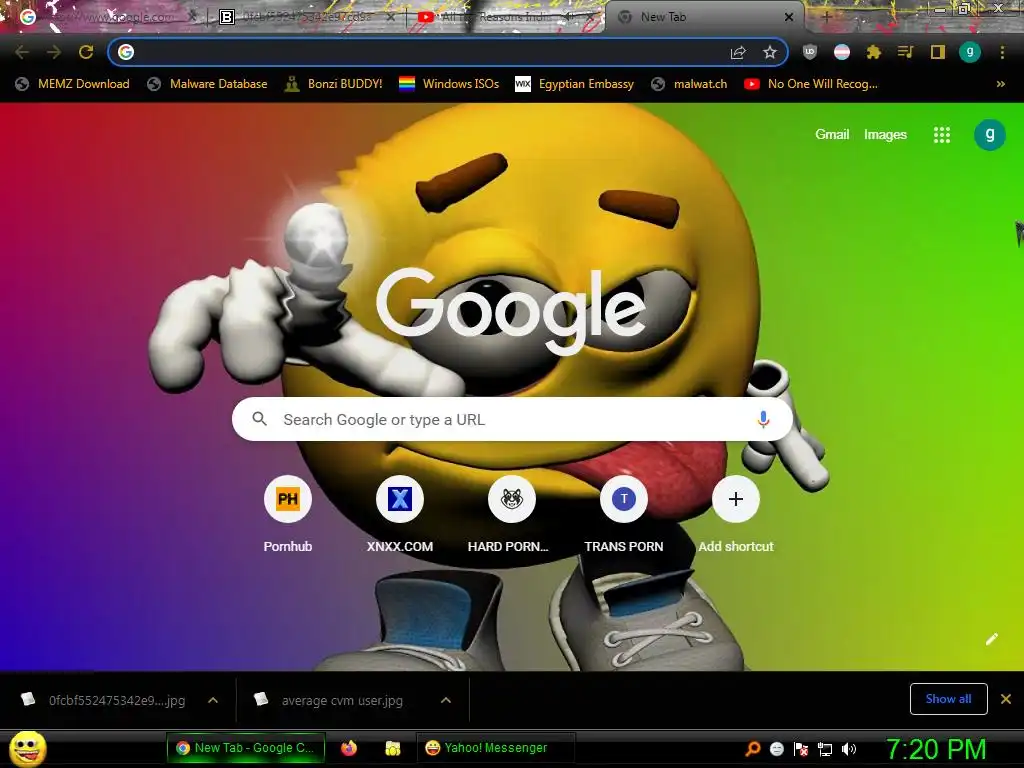1024x768 pixels.
Task: Expand options for average cvm user.jpg download
Action: click(x=446, y=700)
